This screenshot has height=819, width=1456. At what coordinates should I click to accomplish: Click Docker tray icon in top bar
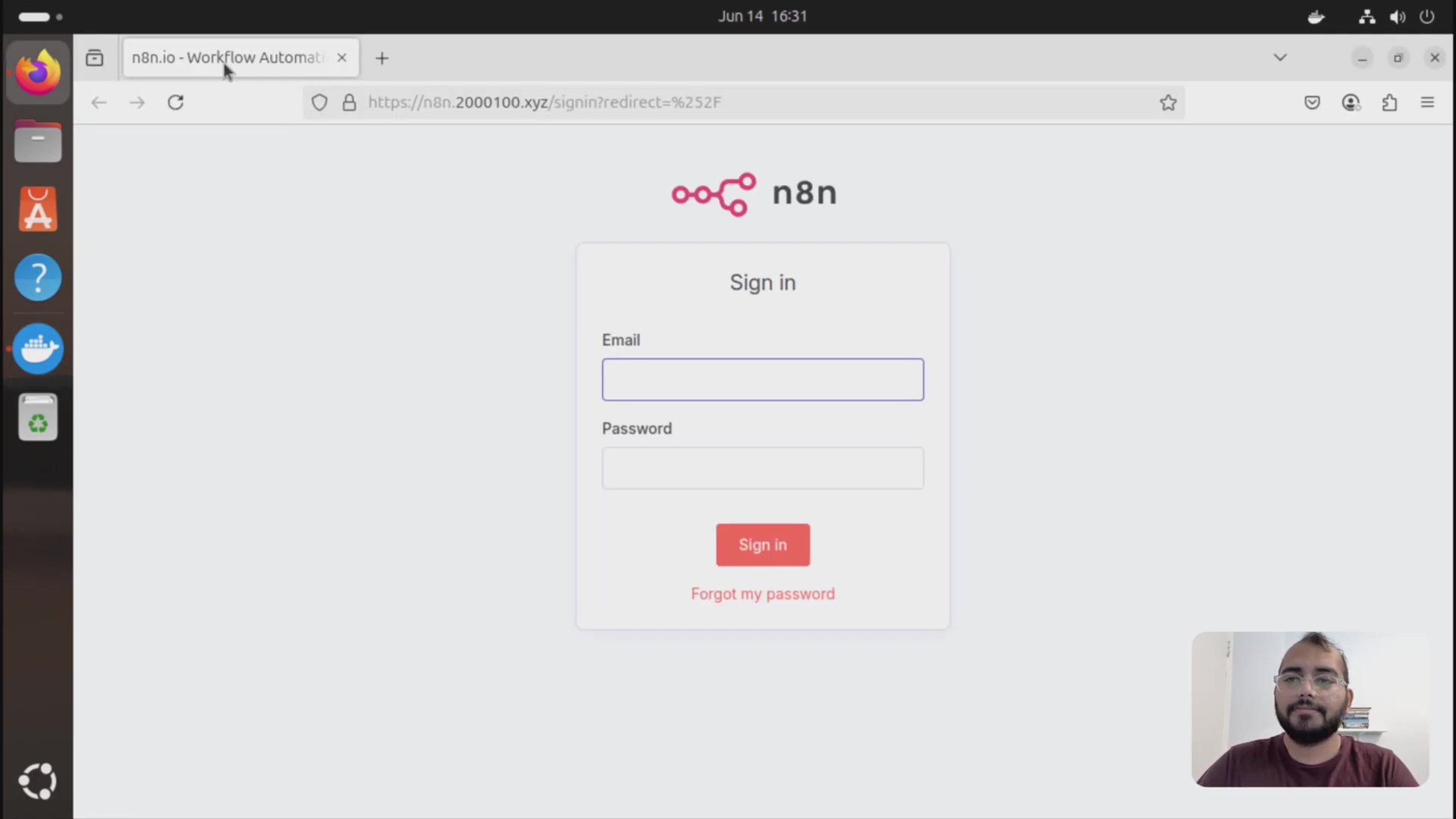point(1316,17)
